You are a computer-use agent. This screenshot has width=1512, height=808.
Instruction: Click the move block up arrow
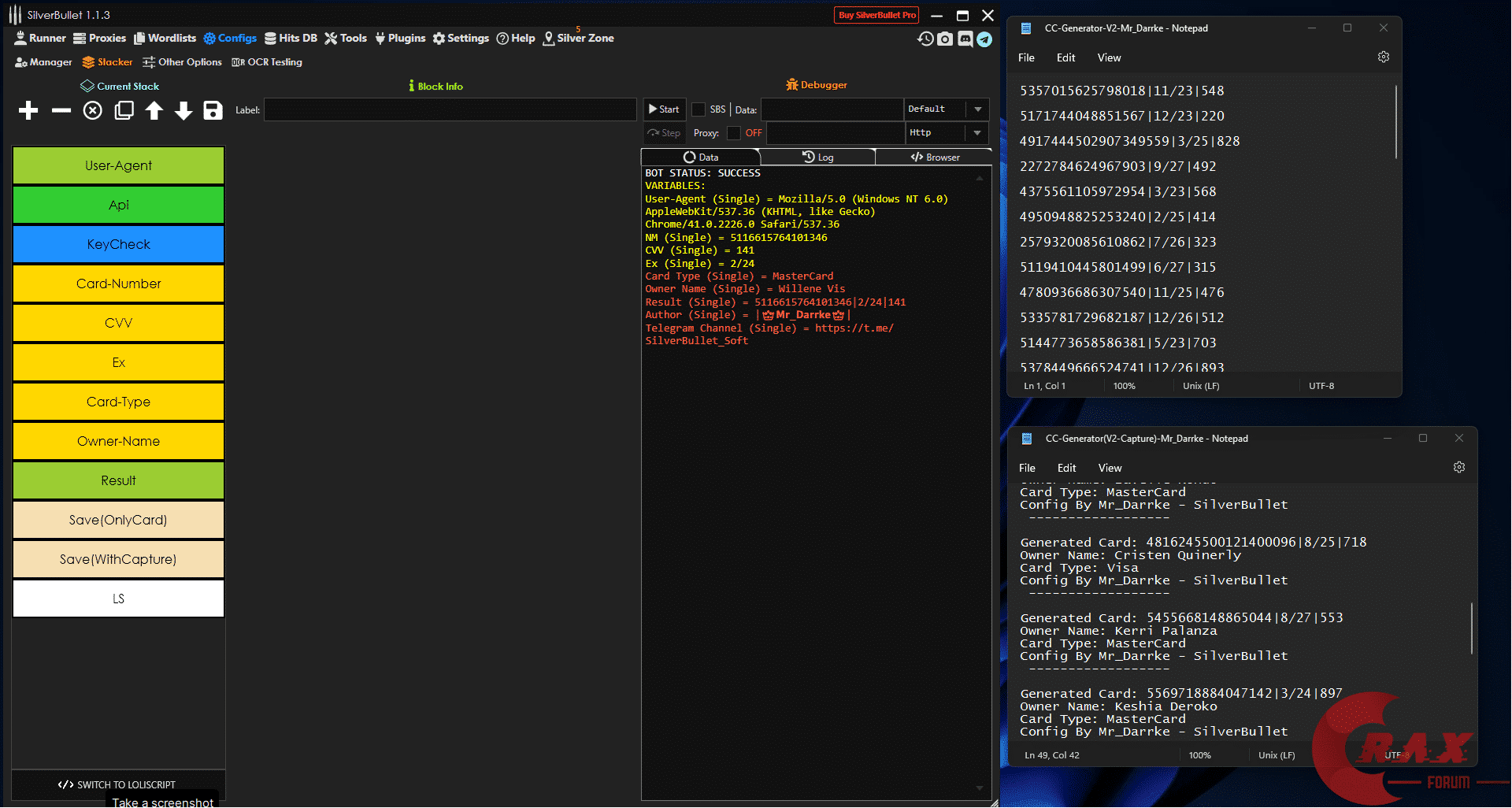pyautogui.click(x=154, y=110)
